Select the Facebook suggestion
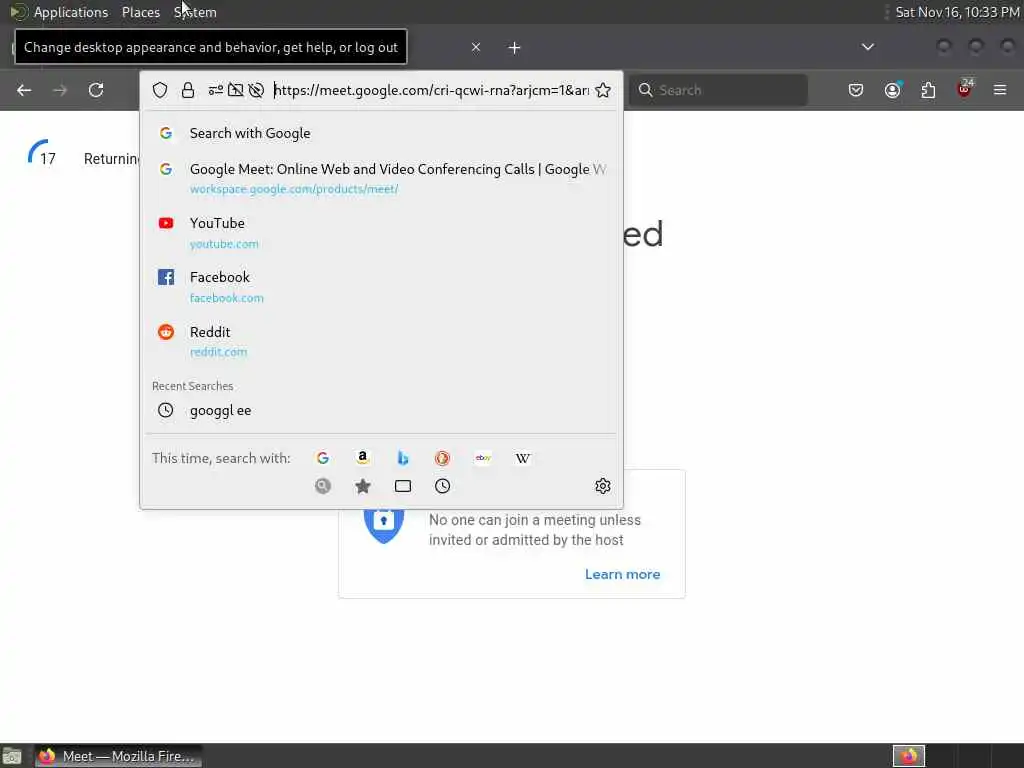The width and height of the screenshot is (1024, 768). 381,287
